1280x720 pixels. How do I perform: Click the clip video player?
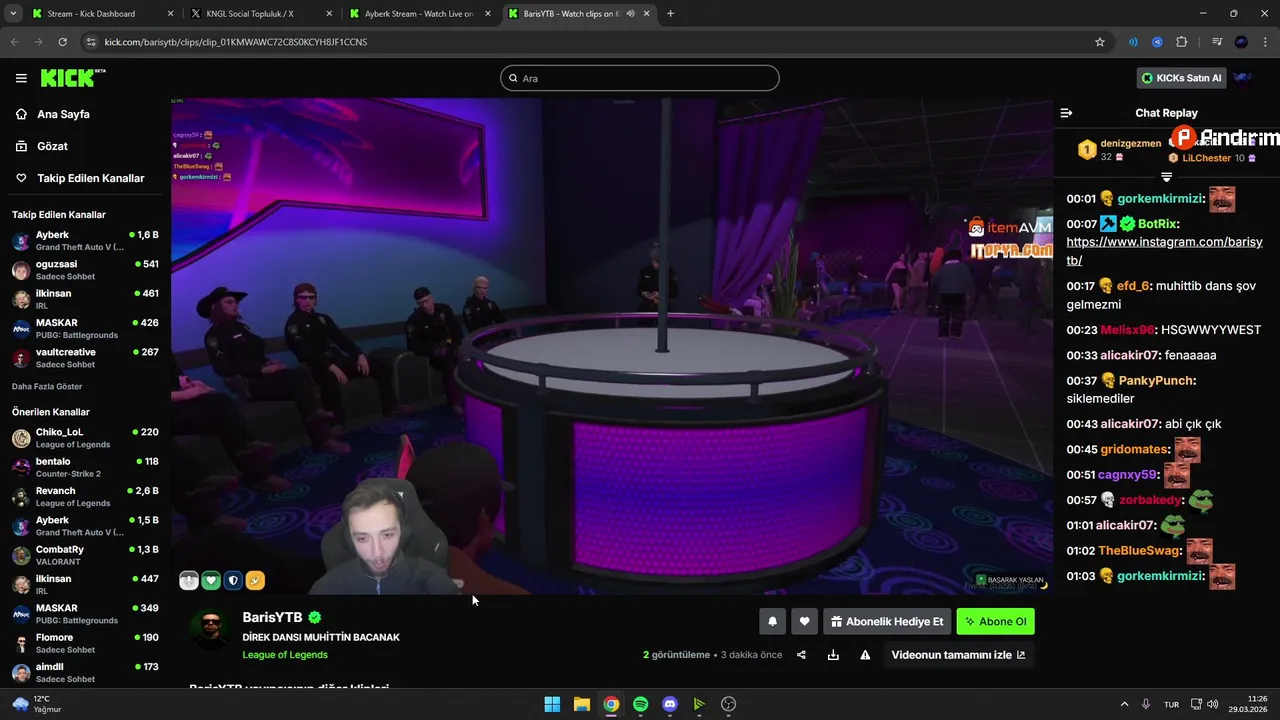pos(611,346)
